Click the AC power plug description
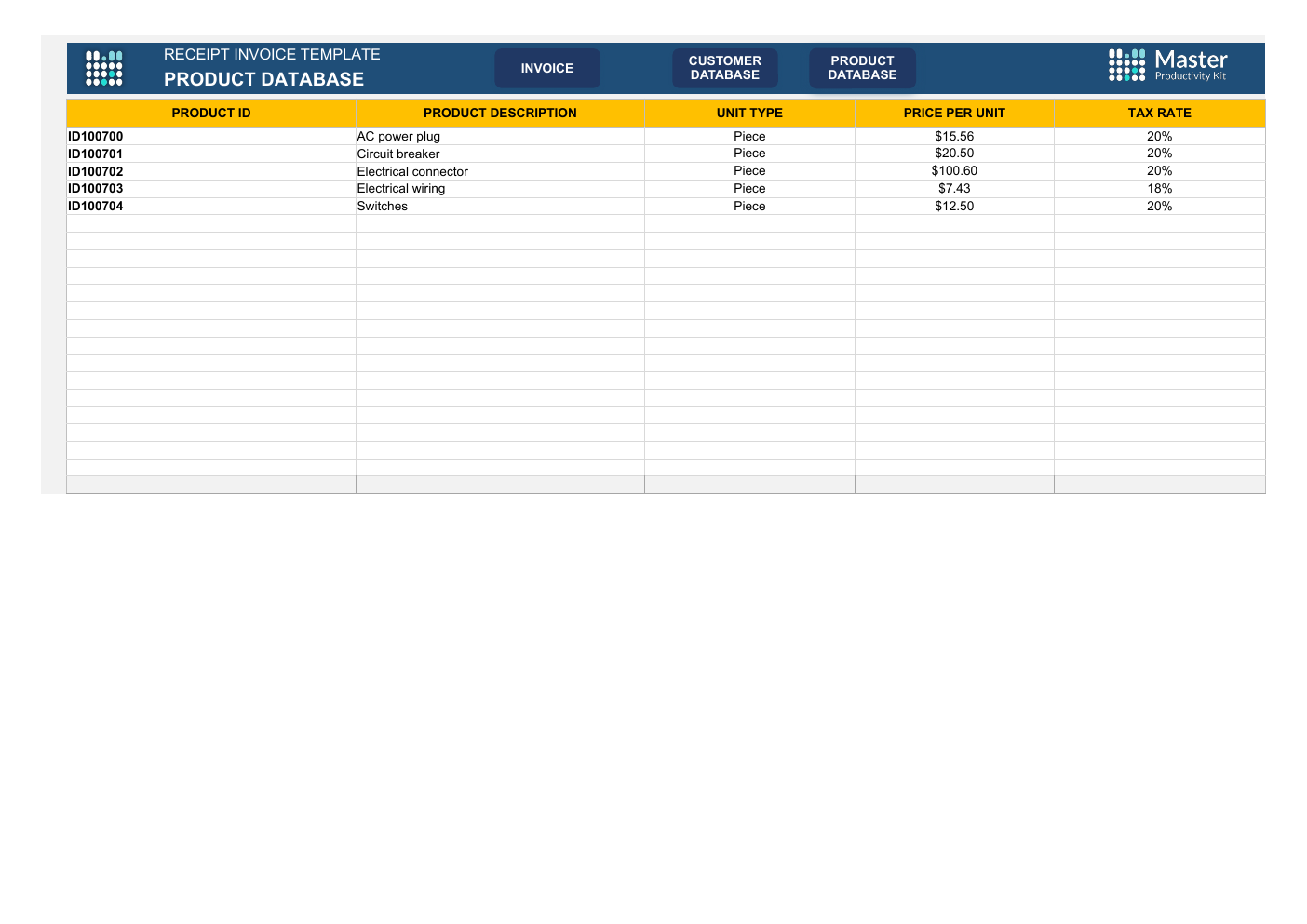The width and height of the screenshot is (1307, 924). click(500, 137)
